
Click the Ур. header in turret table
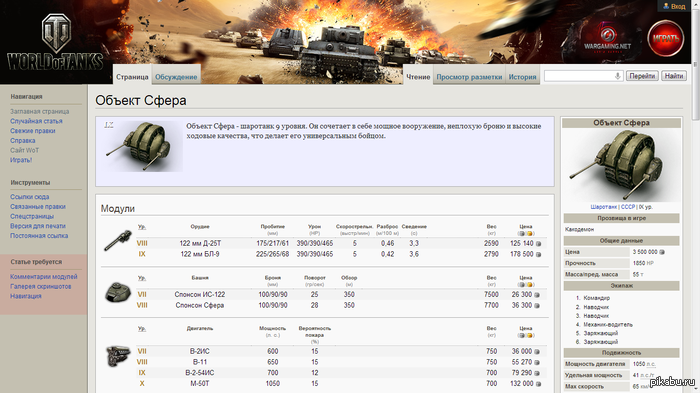tap(142, 278)
